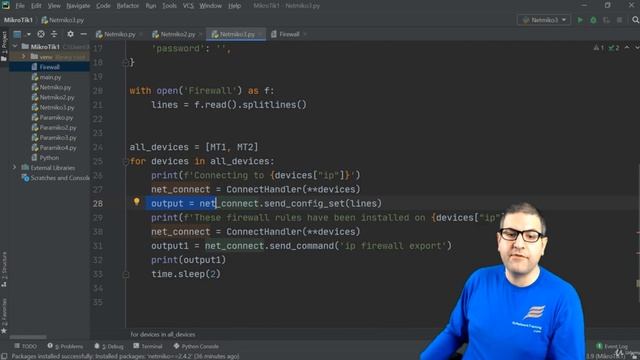
Task: Toggle the Structure tool window stripe
Action: click(x=4, y=269)
